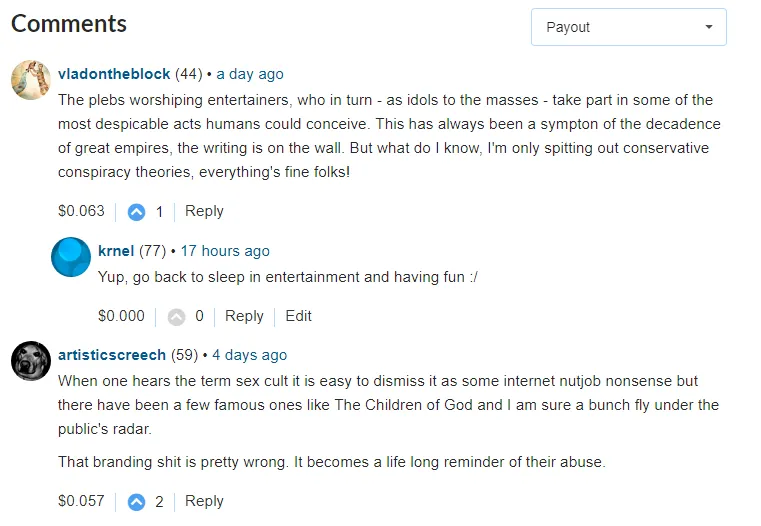Reply to artisticscreech's comment

(x=204, y=501)
